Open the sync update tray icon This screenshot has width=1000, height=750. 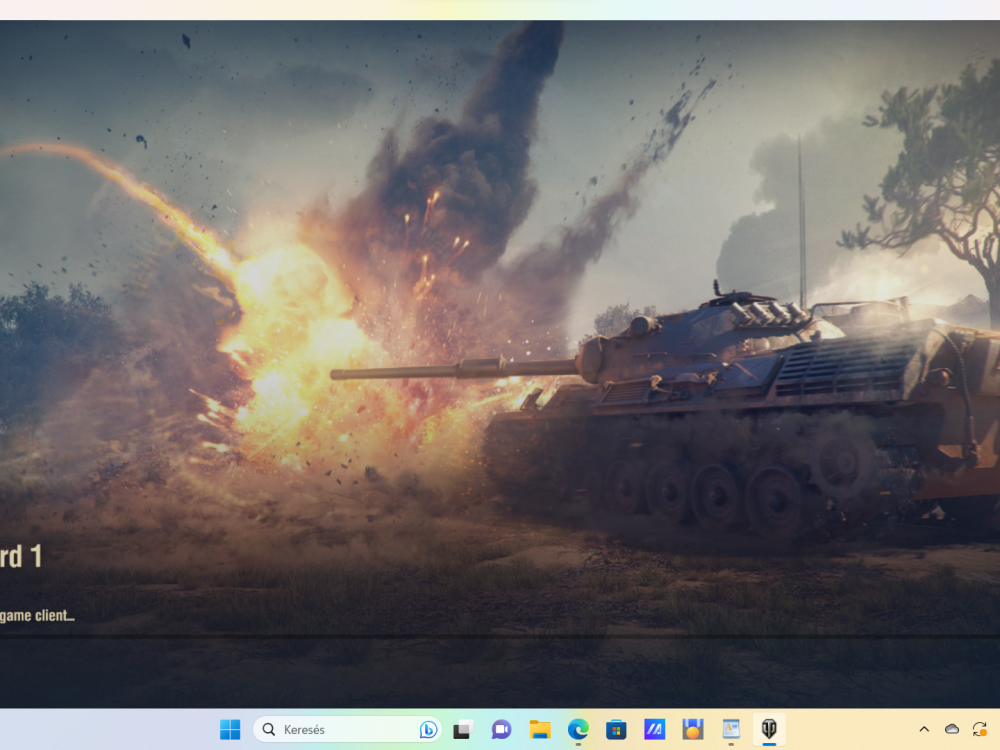(x=980, y=729)
